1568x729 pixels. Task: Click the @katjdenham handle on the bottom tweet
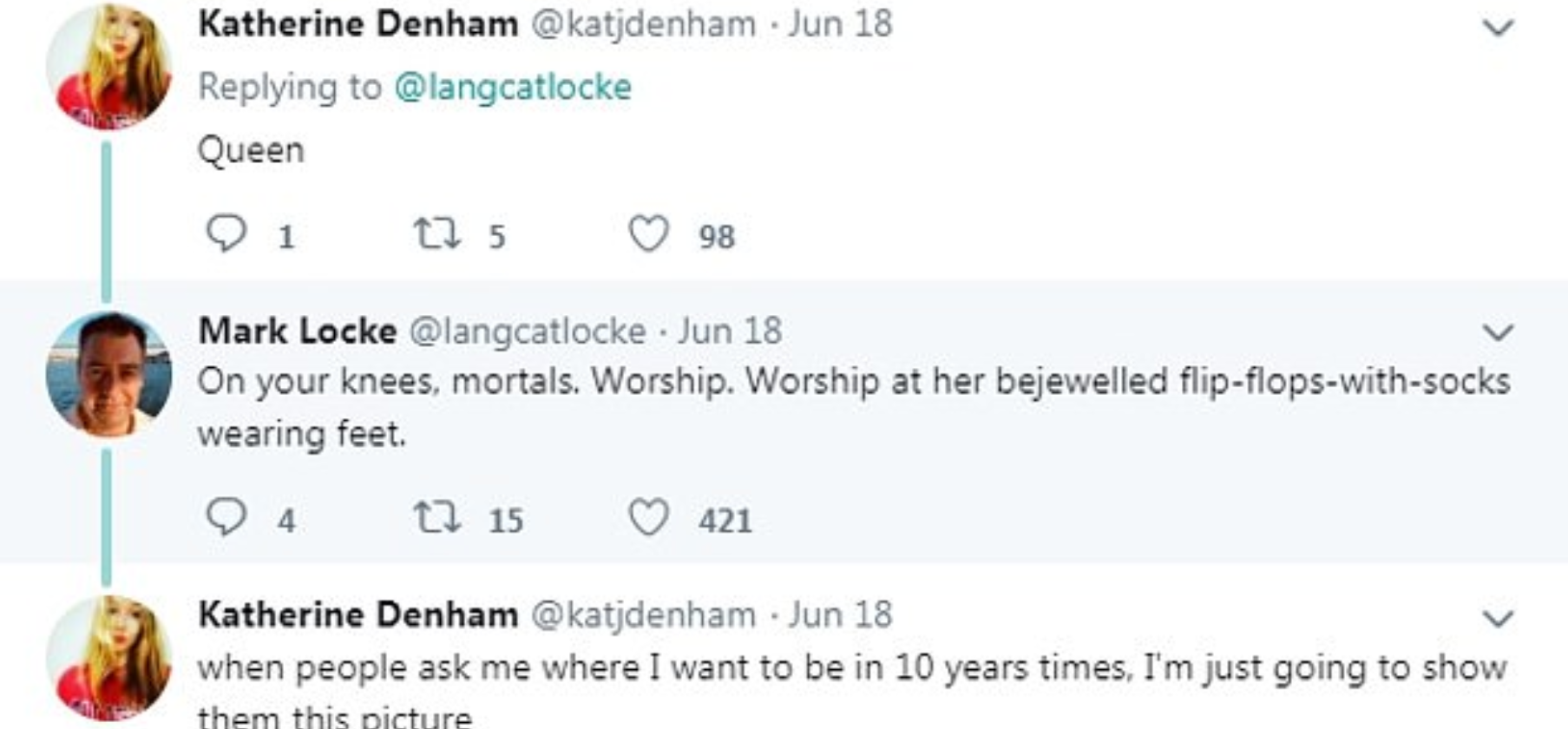click(643, 614)
